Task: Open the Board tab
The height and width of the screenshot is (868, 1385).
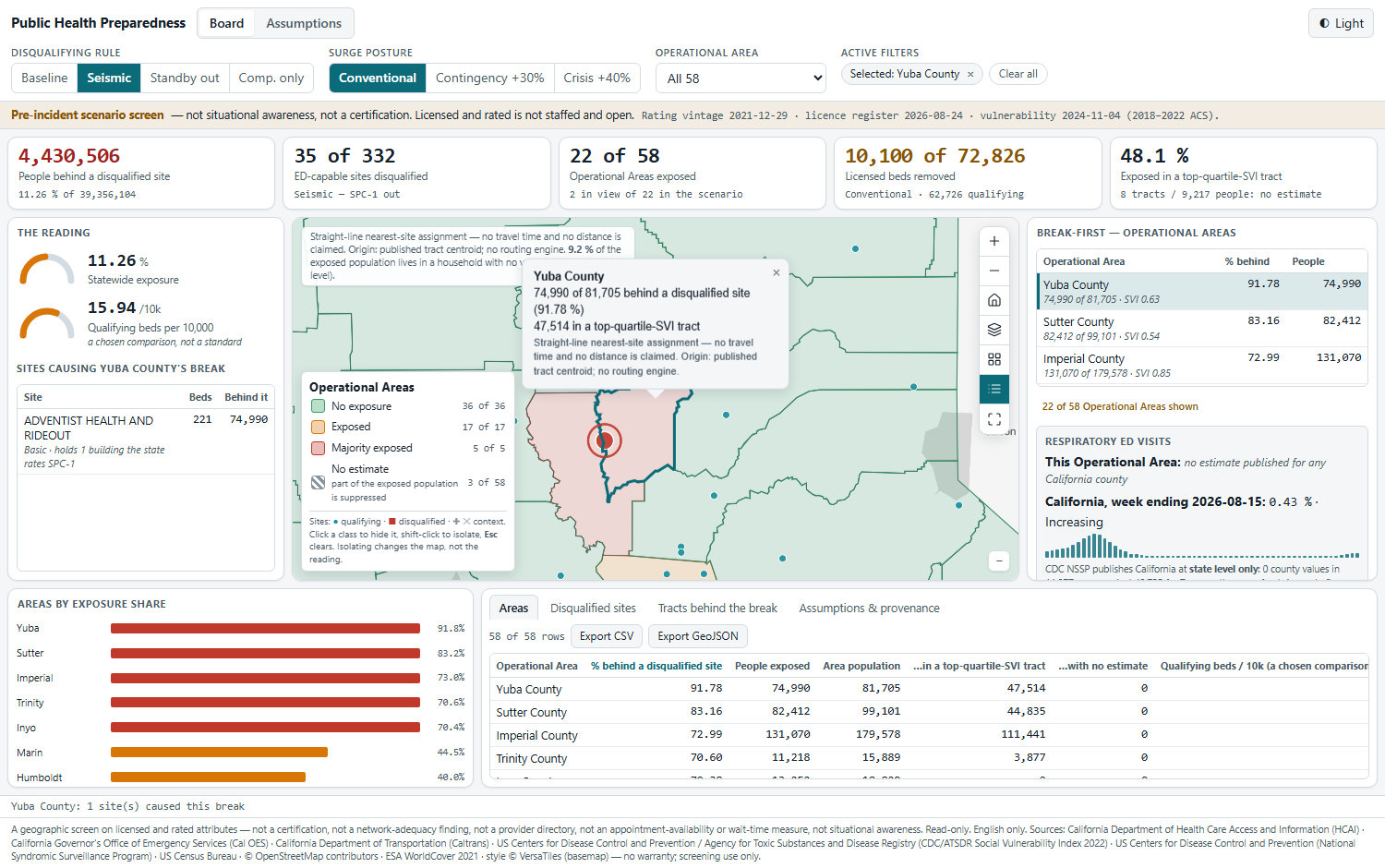Action: click(x=226, y=23)
